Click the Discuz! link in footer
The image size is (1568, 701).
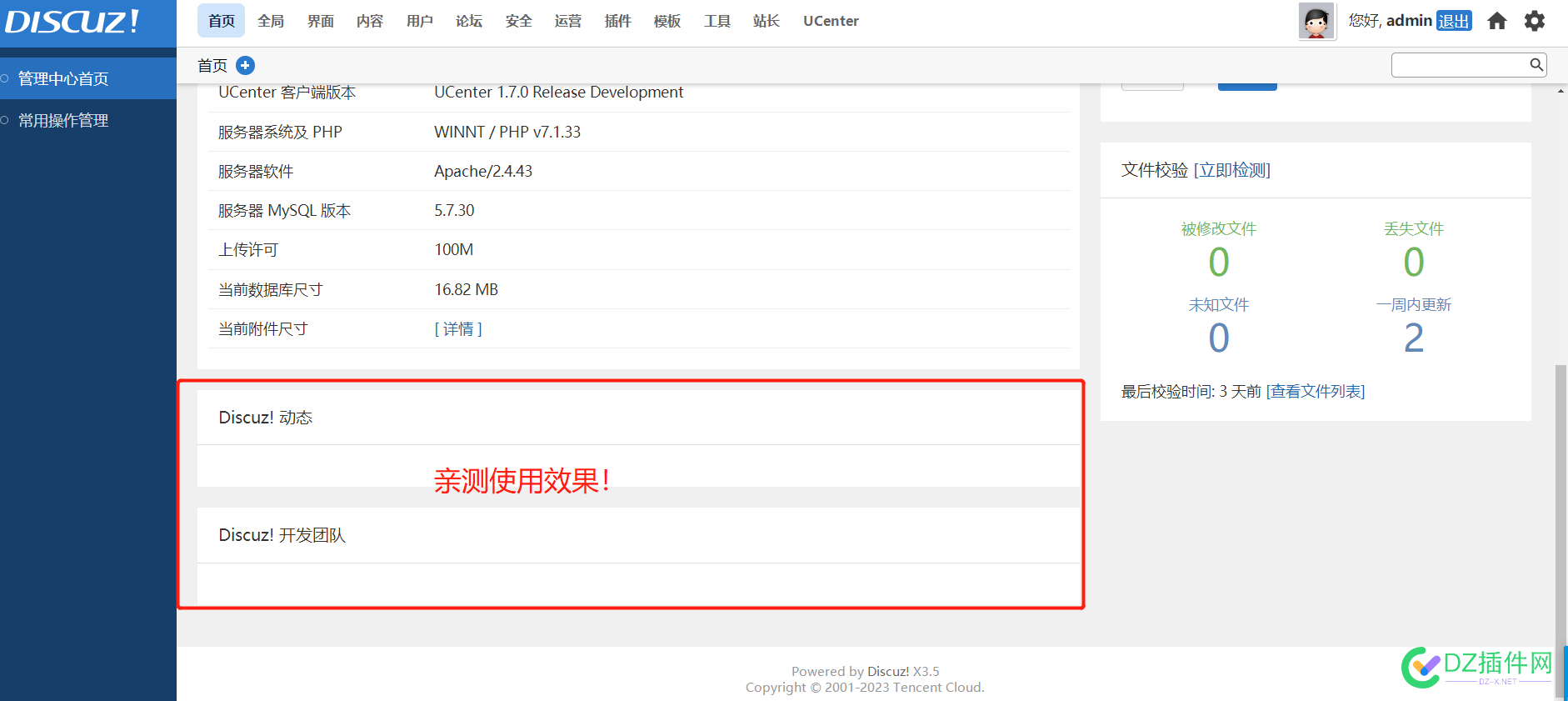888,671
